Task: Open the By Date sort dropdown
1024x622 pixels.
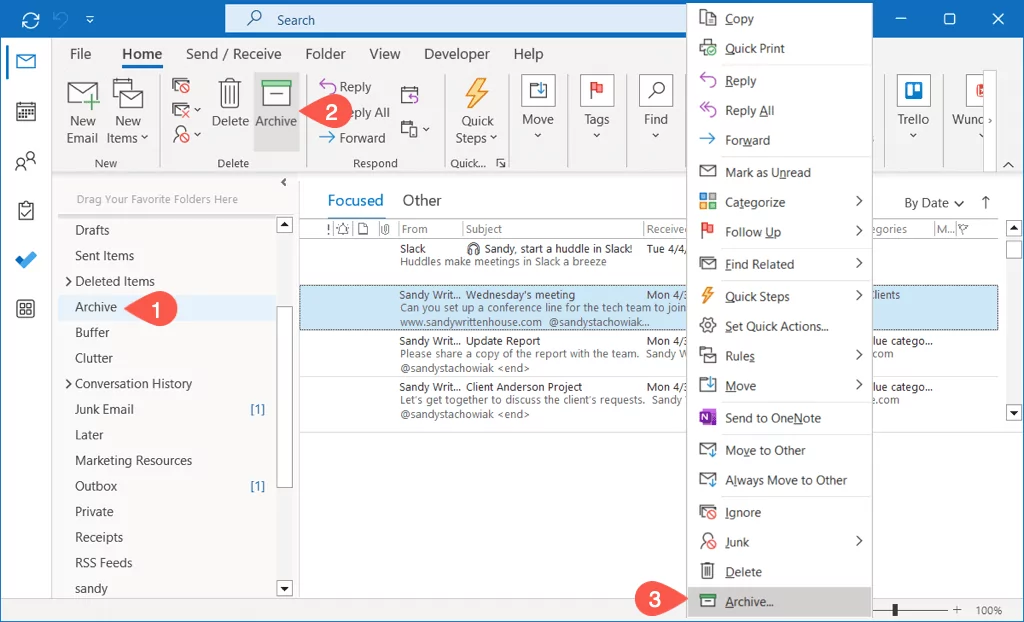Action: [934, 203]
